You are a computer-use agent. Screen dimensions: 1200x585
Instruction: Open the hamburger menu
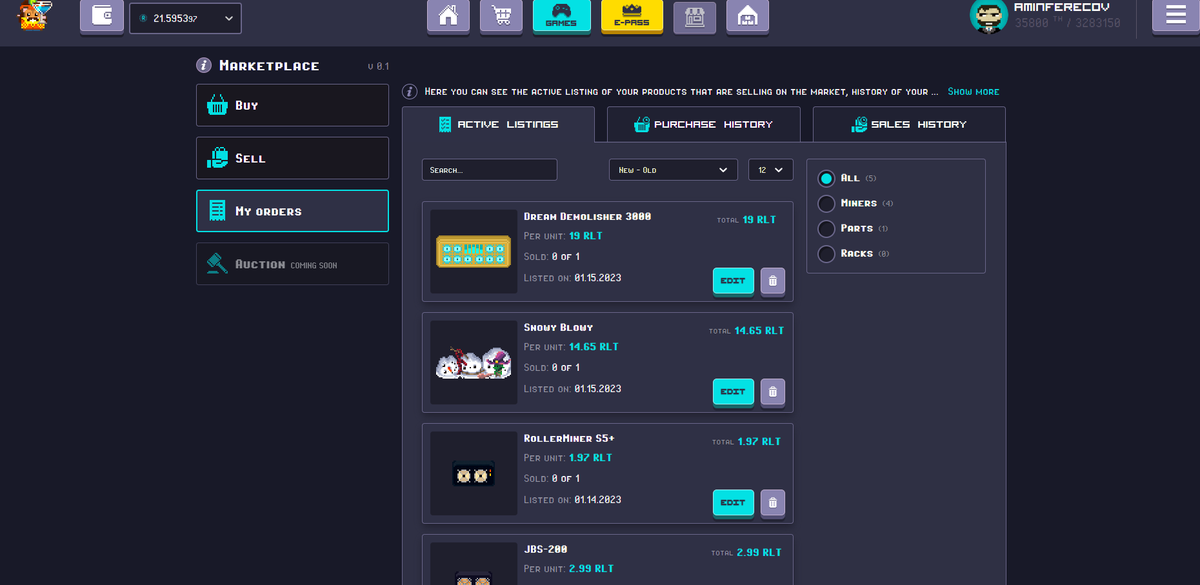(x=1176, y=17)
